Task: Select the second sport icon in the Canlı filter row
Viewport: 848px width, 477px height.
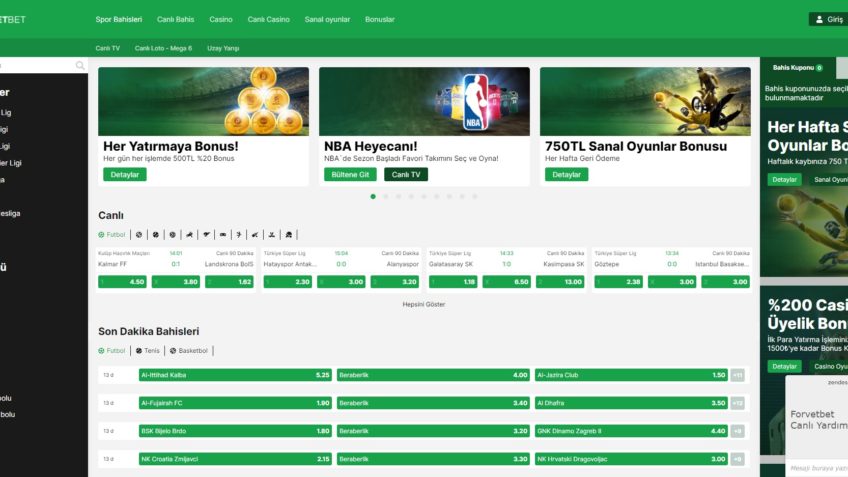Action: [x=139, y=235]
